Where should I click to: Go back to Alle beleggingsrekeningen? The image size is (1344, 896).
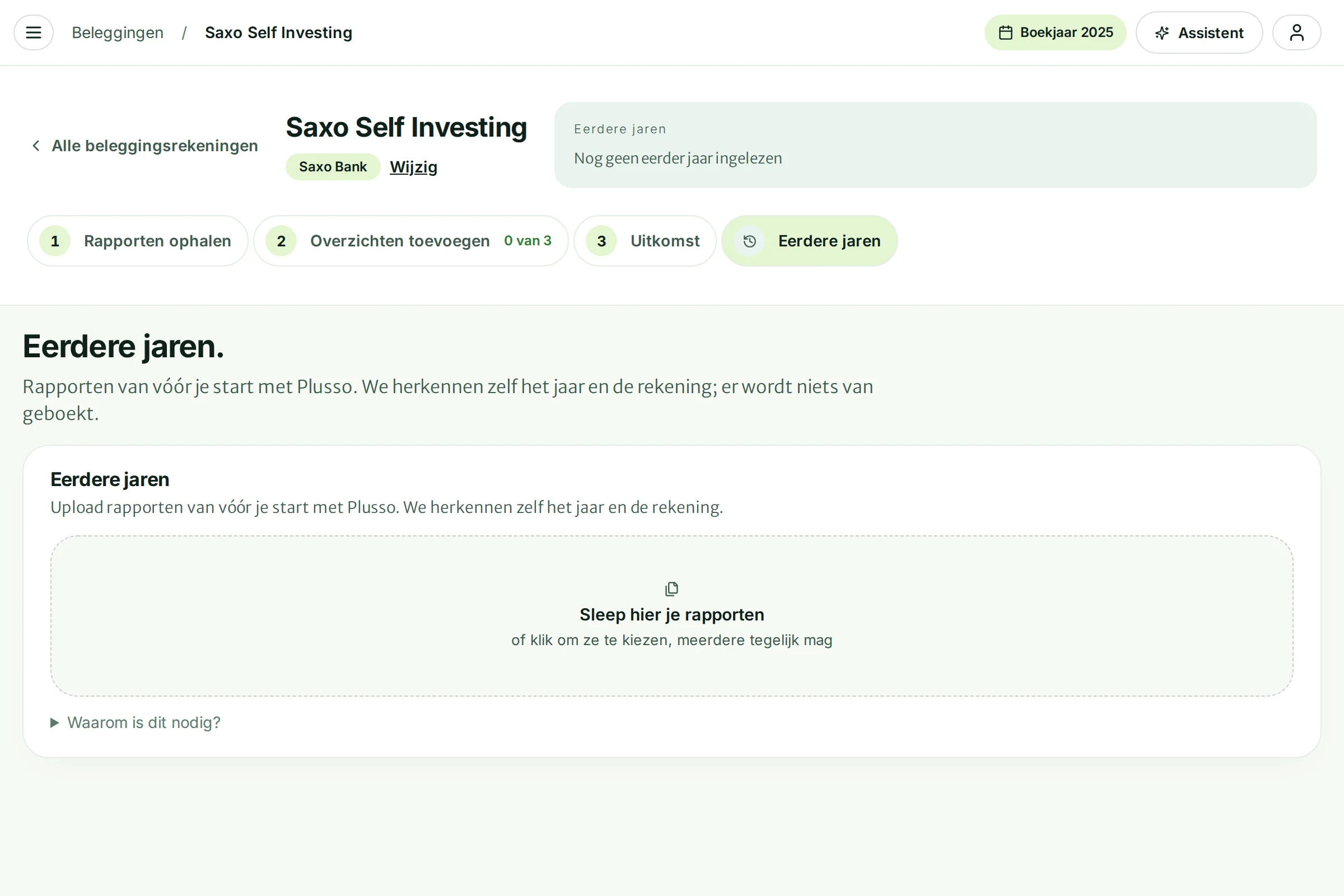[x=144, y=146]
